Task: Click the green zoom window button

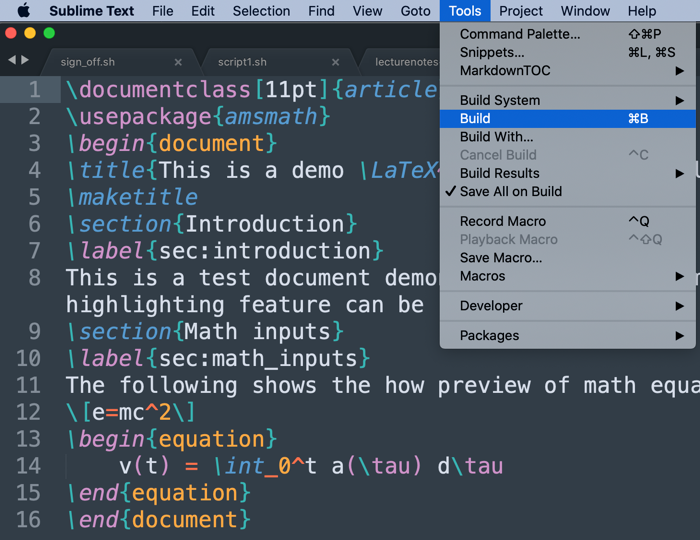Action: click(x=49, y=33)
